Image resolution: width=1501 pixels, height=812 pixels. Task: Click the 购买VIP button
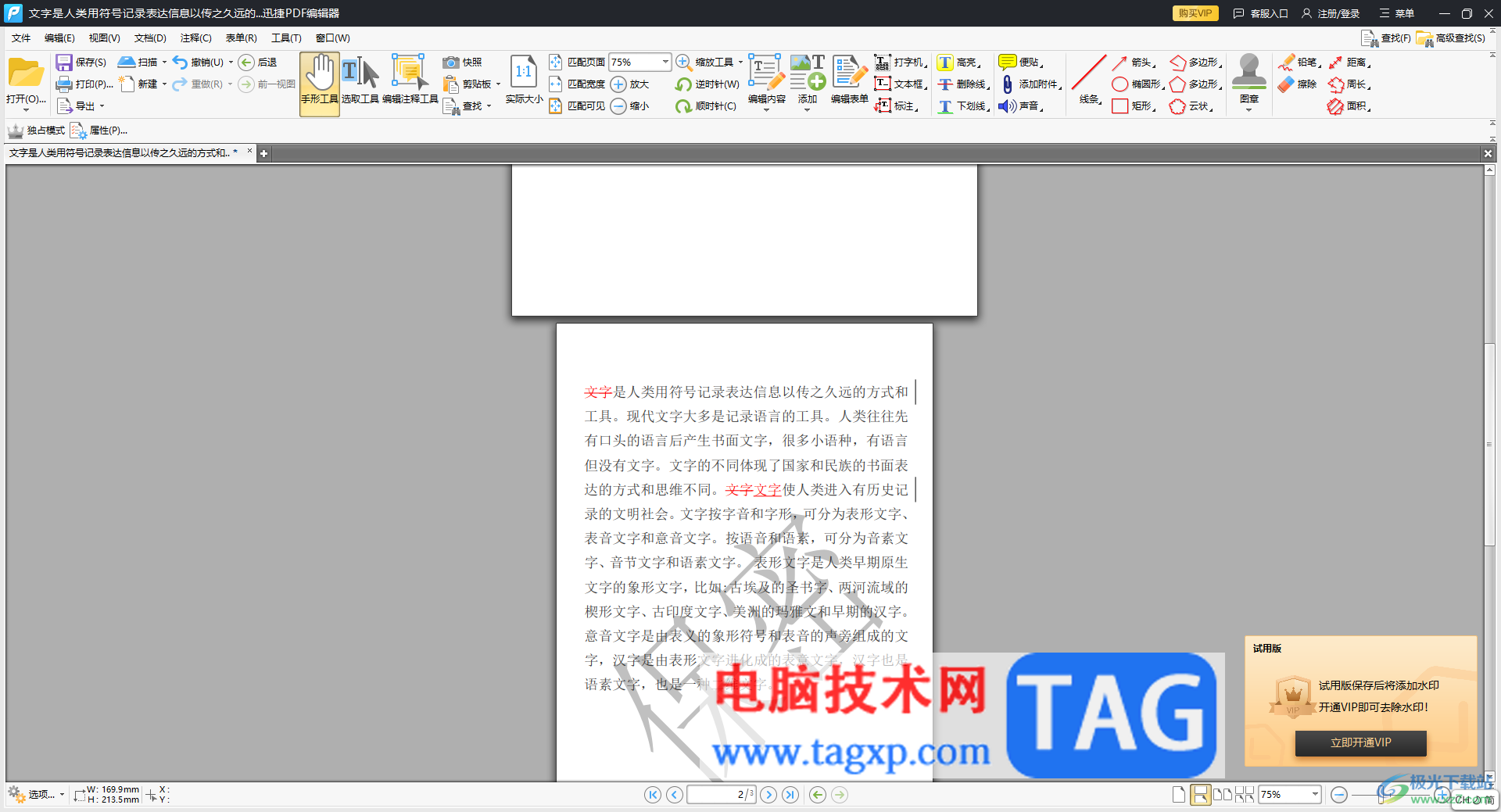pyautogui.click(x=1195, y=13)
